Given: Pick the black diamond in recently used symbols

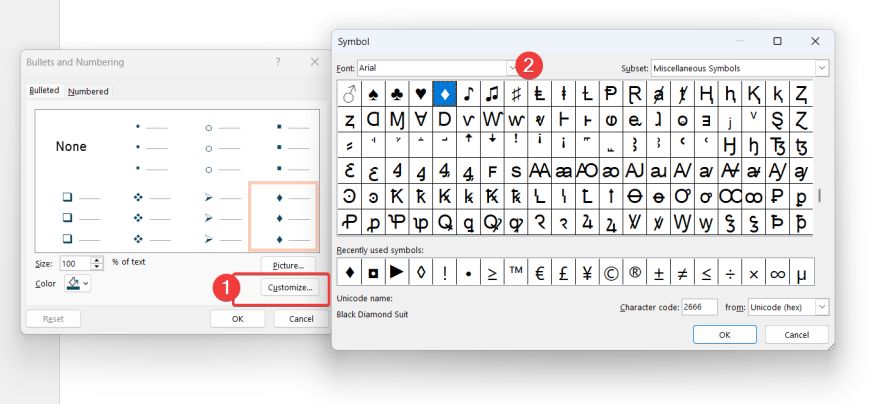Looking at the screenshot, I should (x=350, y=272).
